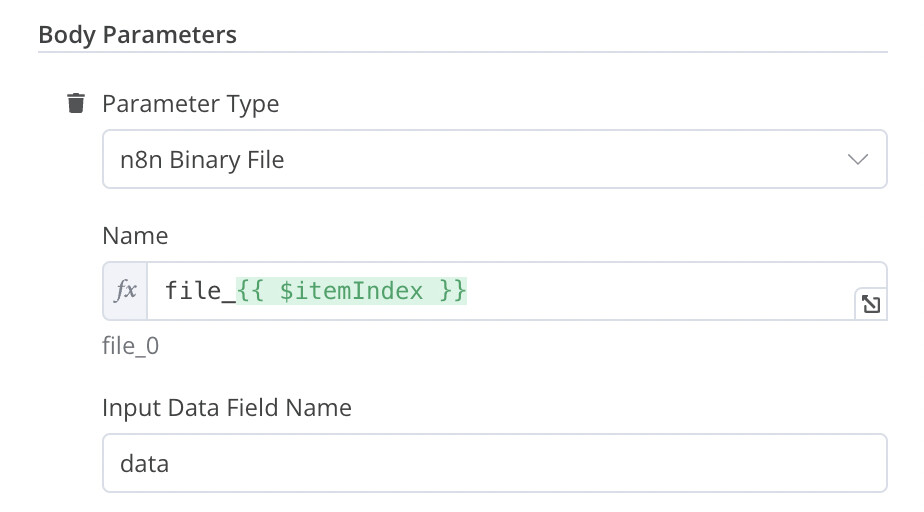Click into the "data" input field
The height and width of the screenshot is (512, 924).
[x=494, y=463]
